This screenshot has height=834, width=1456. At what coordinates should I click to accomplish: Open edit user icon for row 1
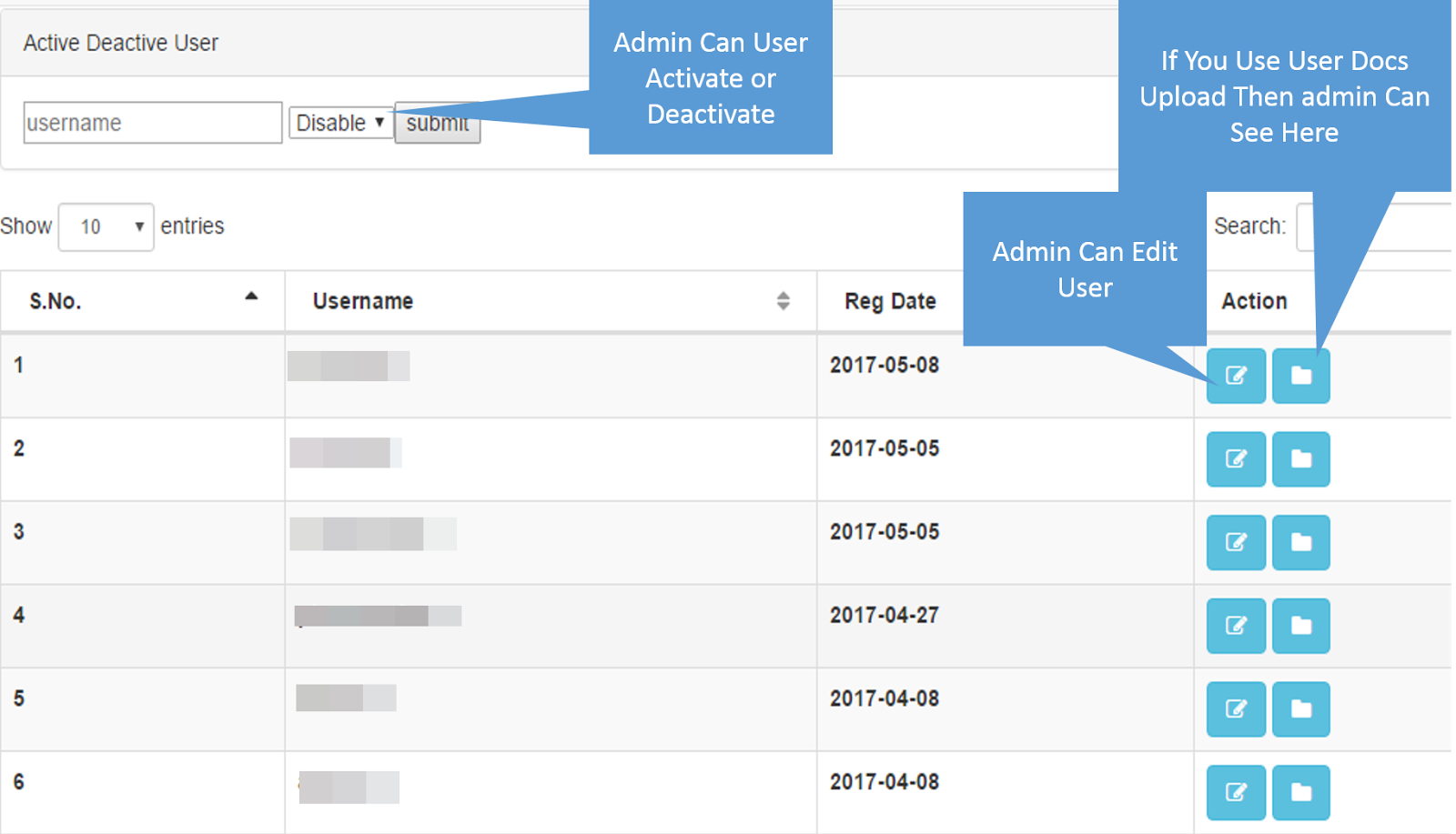[1235, 376]
